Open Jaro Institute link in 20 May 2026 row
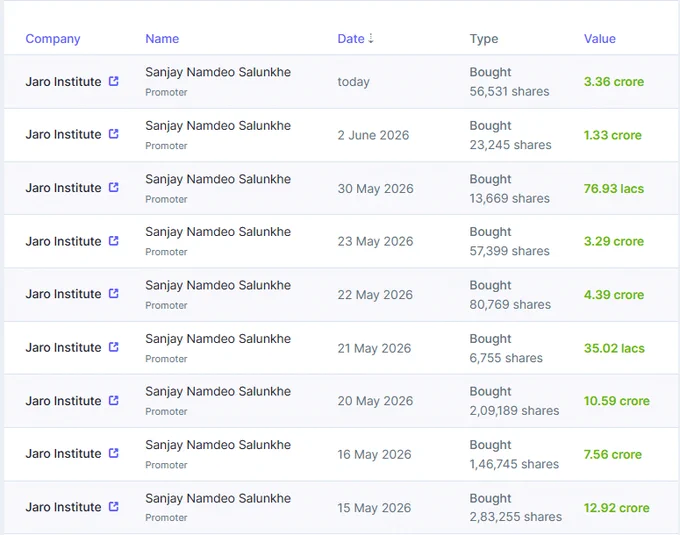 coord(63,401)
